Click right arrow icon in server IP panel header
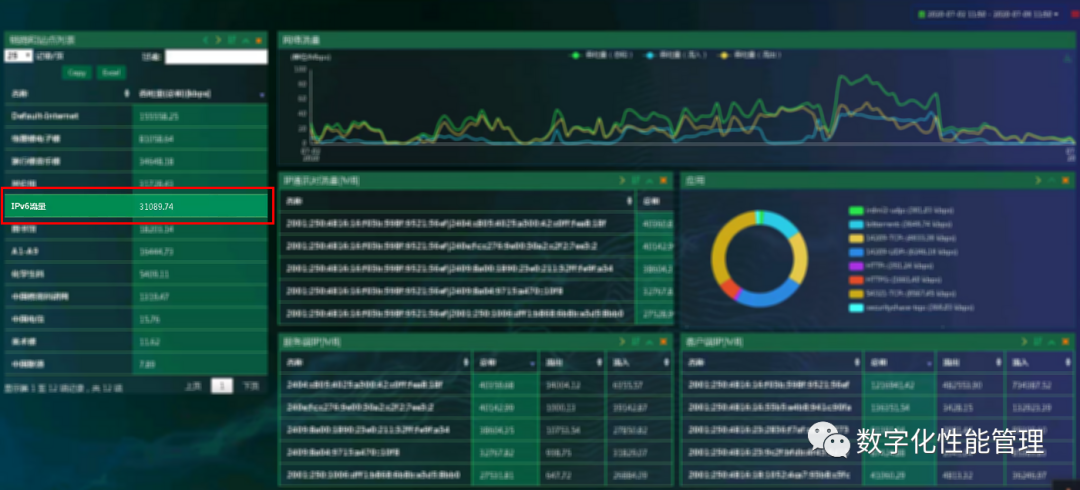Screen dimensions: 1080x490 point(622,341)
